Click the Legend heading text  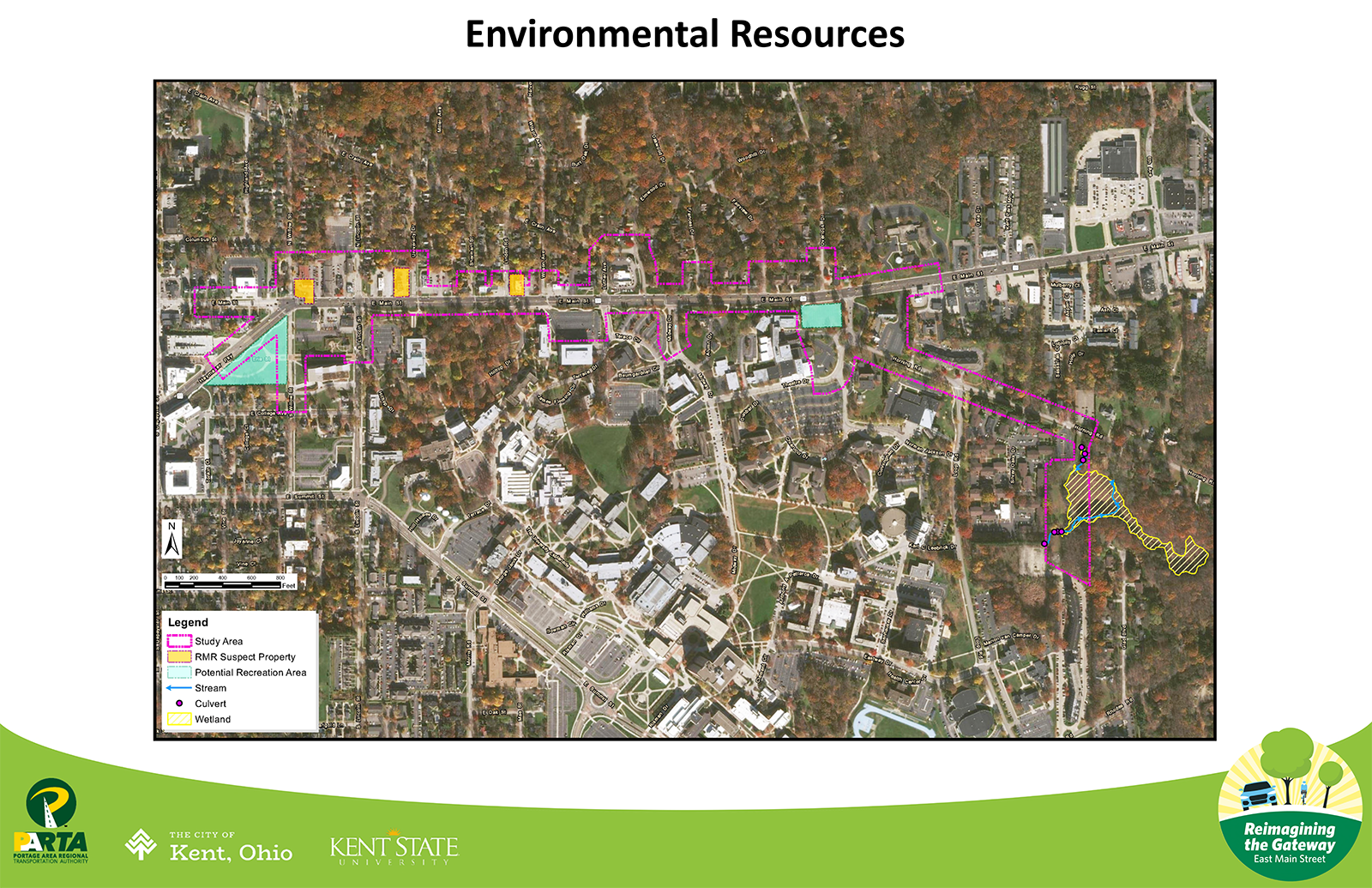tap(188, 622)
